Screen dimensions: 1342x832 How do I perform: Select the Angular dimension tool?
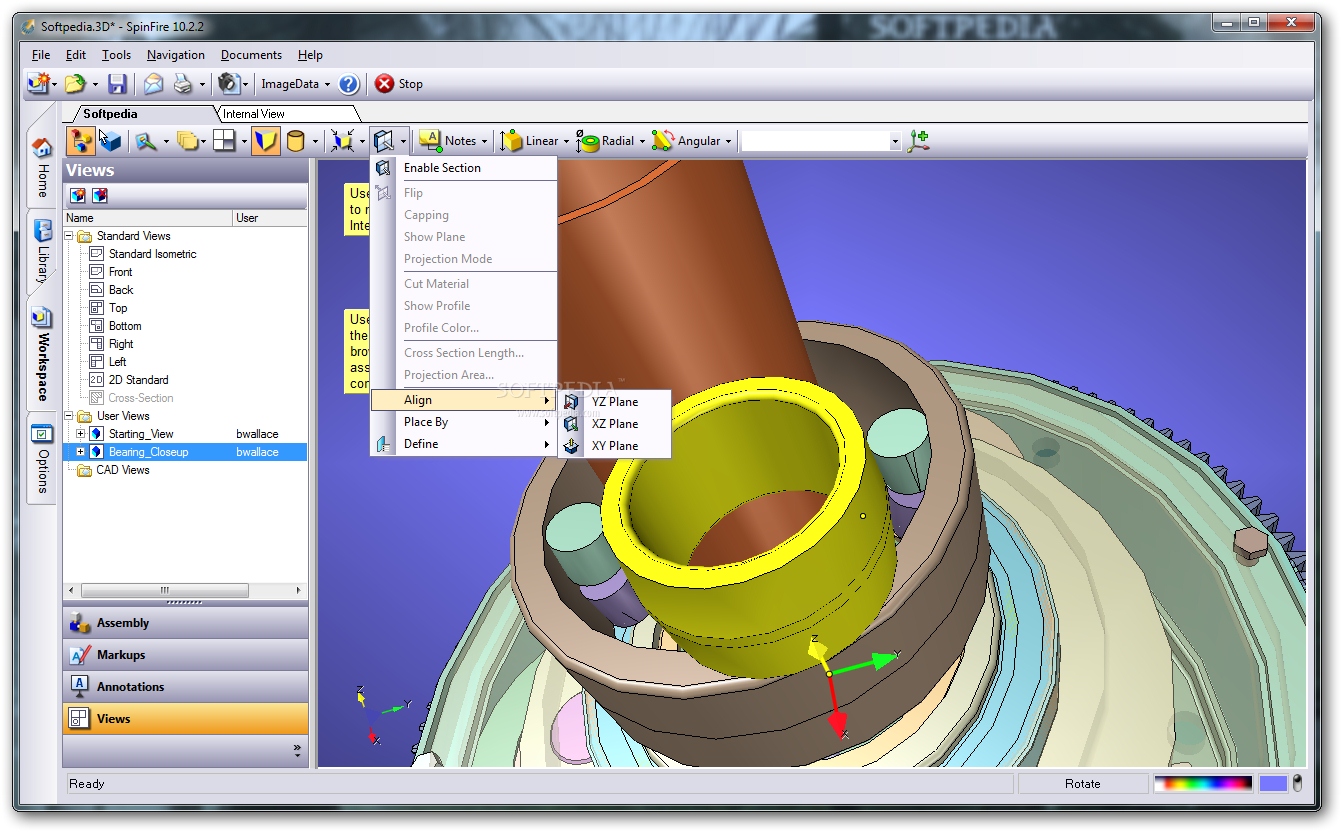click(686, 141)
